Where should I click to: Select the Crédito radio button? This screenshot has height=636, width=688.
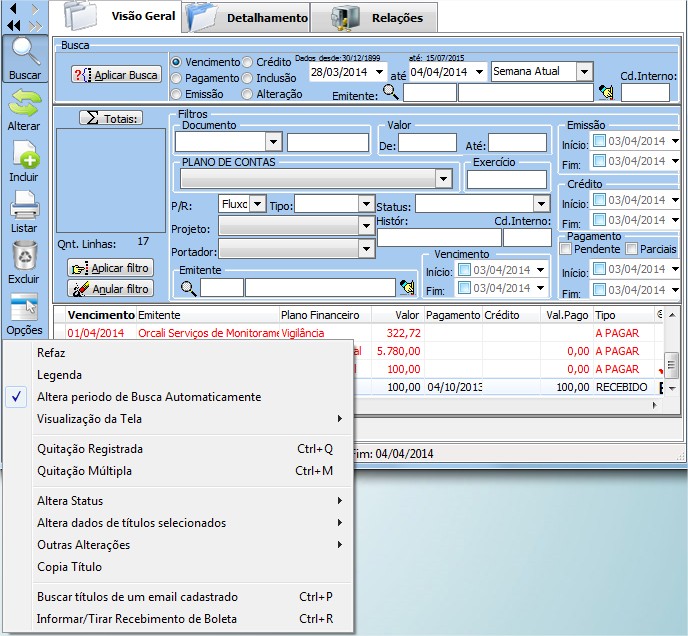click(247, 62)
